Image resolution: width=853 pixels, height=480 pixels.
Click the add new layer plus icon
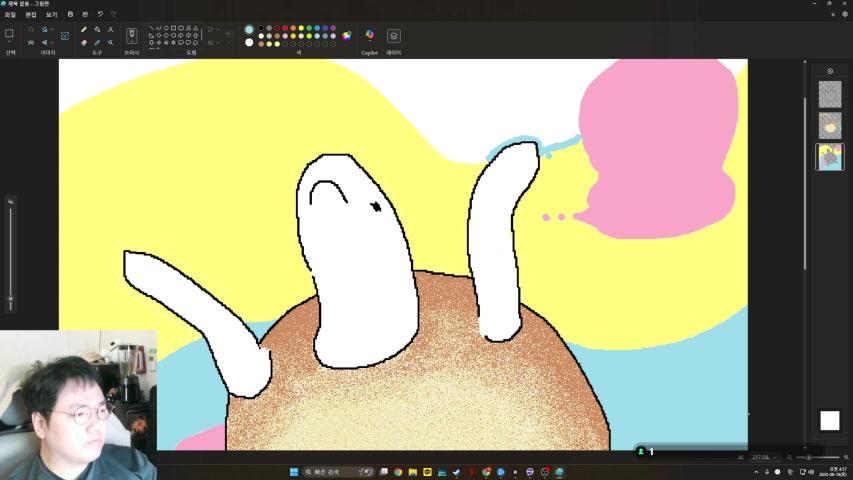pos(830,71)
